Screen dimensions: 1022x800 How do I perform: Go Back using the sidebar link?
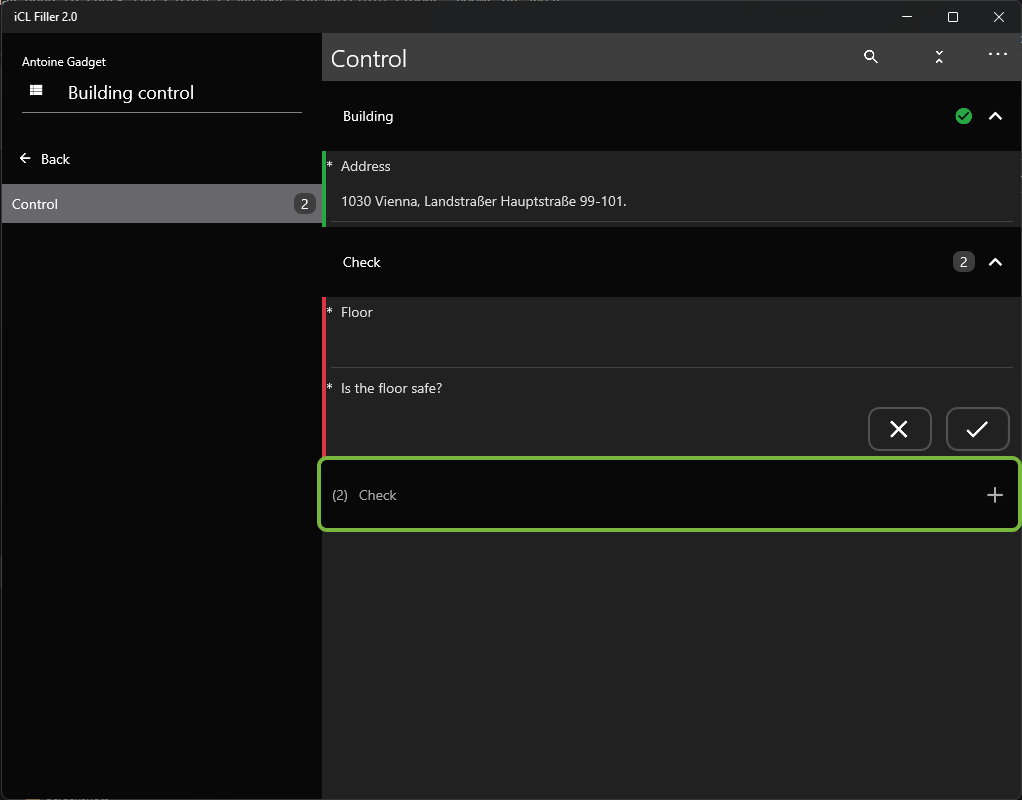click(x=55, y=159)
